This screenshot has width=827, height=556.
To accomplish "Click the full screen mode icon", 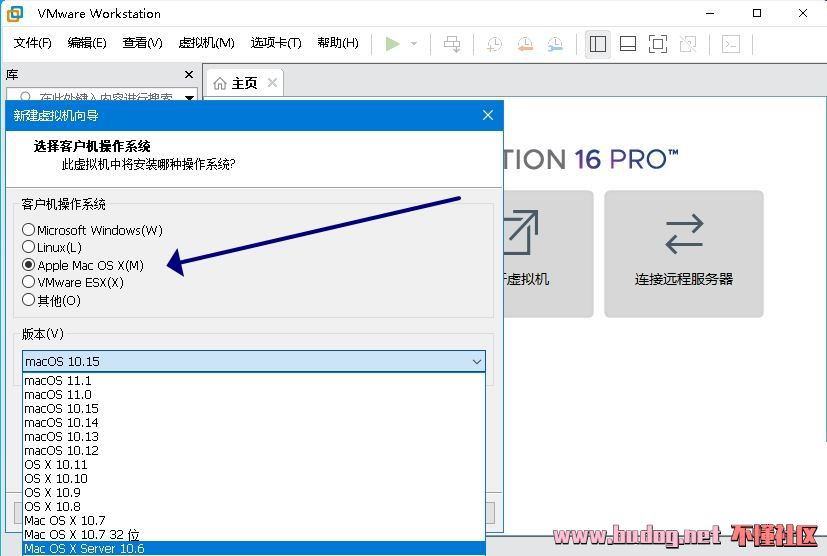I will (x=658, y=44).
